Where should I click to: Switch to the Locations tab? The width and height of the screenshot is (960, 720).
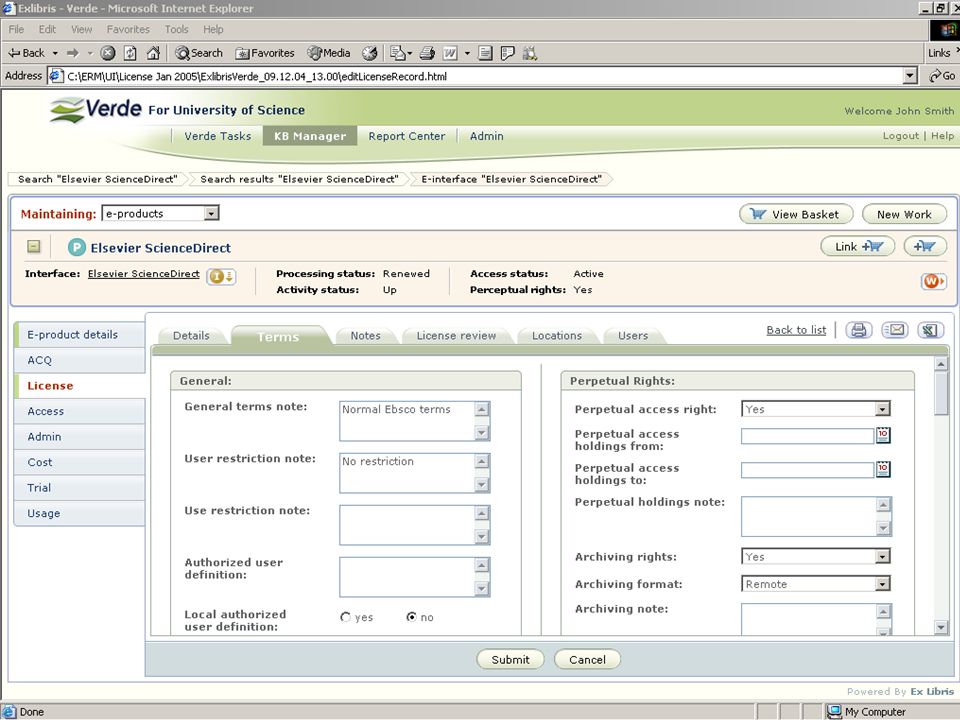(557, 336)
